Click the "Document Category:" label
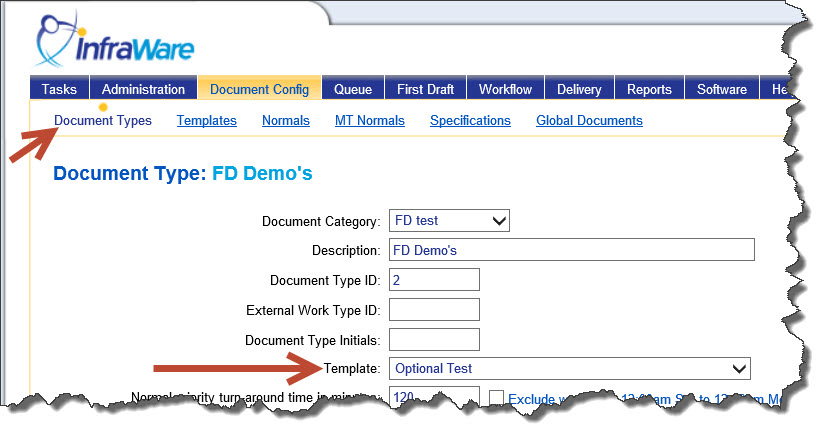Screen dimensions: 829x436 (321, 221)
